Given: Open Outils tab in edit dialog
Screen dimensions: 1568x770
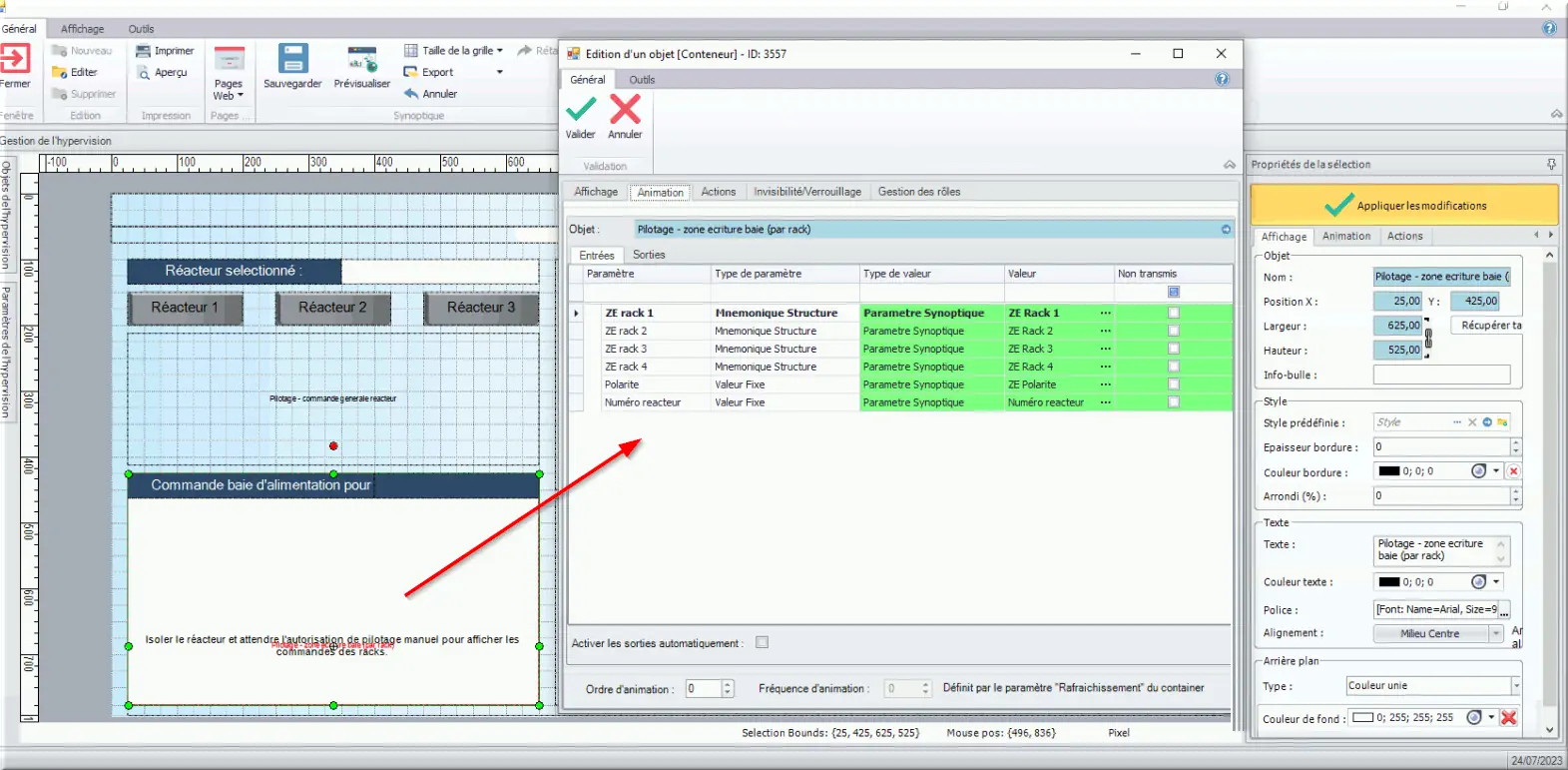Looking at the screenshot, I should 642,80.
